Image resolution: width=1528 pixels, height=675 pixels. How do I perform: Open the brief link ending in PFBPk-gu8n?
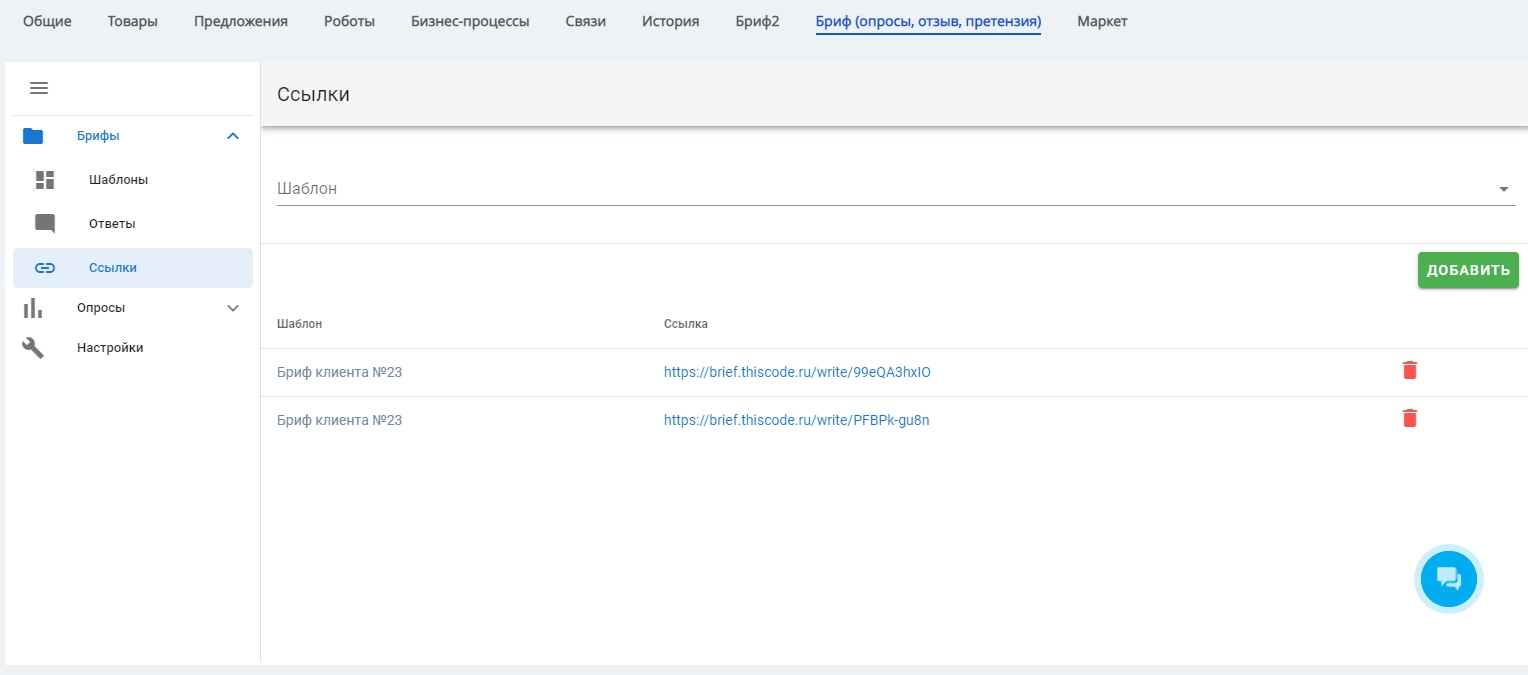796,420
